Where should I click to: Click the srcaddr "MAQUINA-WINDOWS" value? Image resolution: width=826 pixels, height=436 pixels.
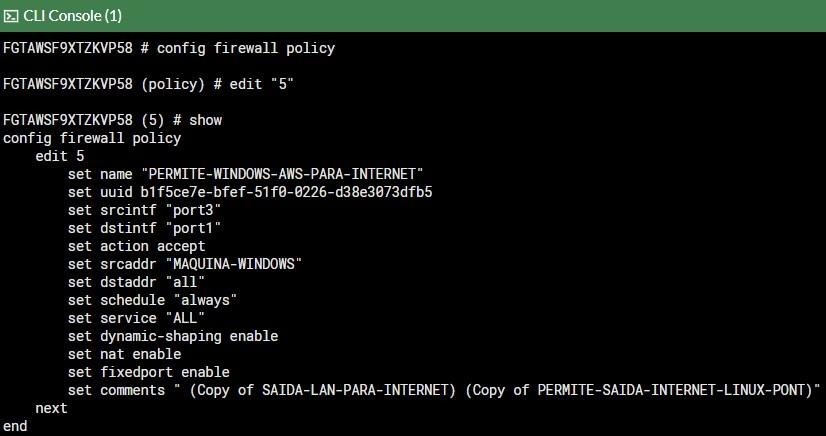223,264
